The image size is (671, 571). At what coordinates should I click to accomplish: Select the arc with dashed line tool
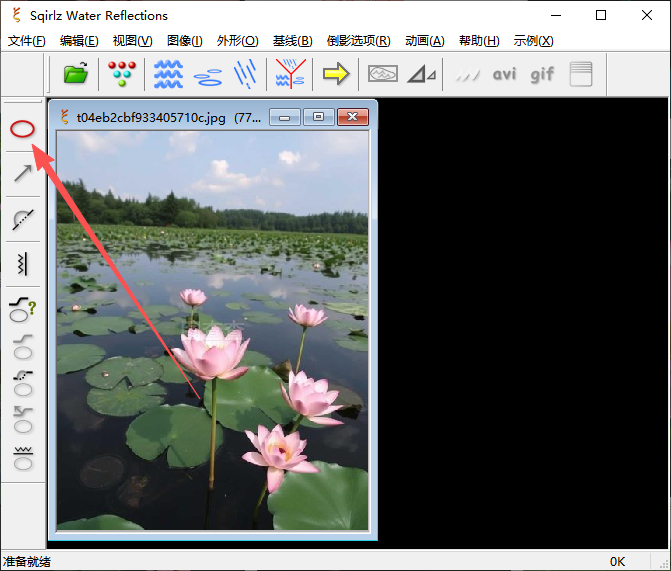coord(23,220)
